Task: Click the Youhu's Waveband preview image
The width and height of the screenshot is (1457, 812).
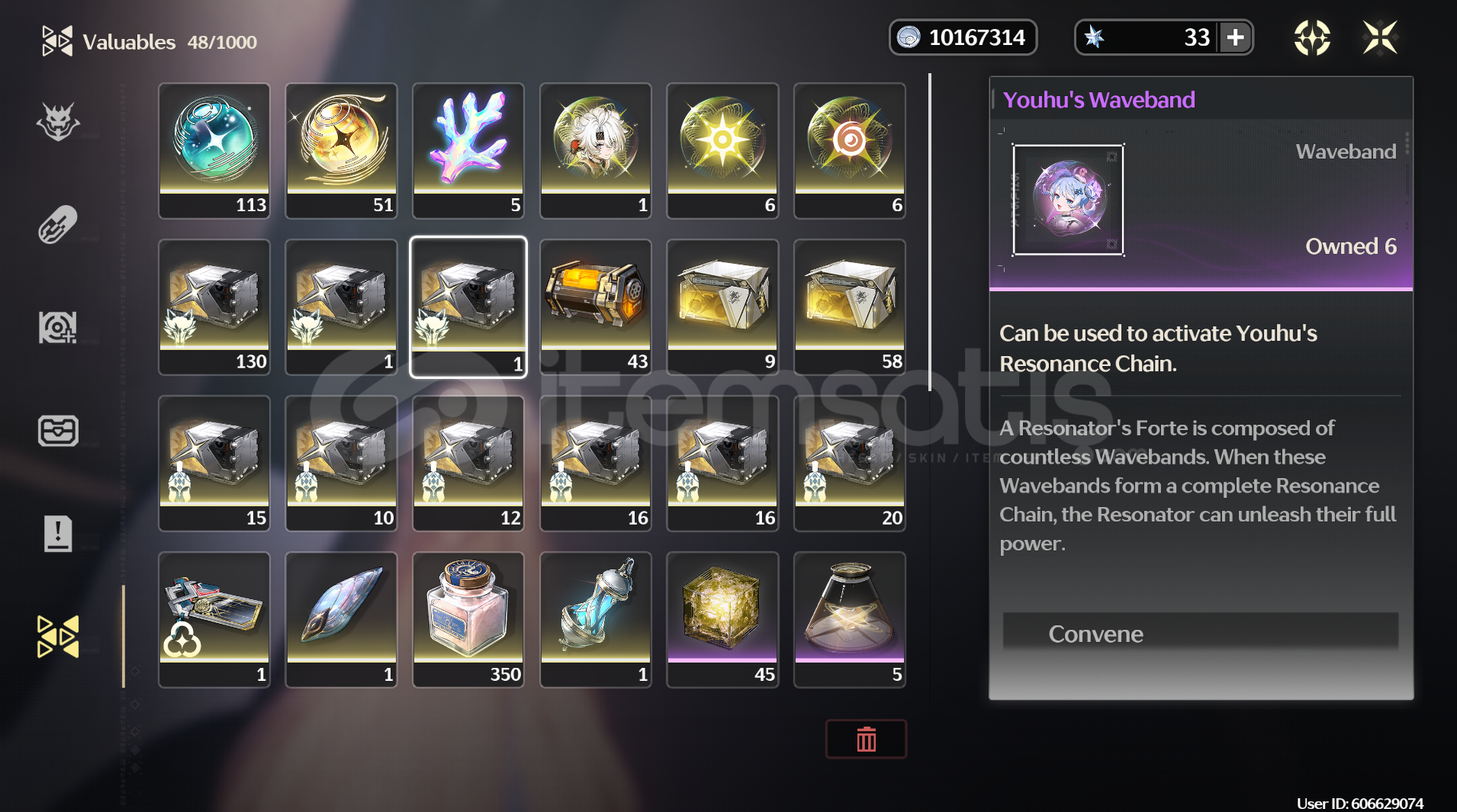Action: coord(1068,200)
